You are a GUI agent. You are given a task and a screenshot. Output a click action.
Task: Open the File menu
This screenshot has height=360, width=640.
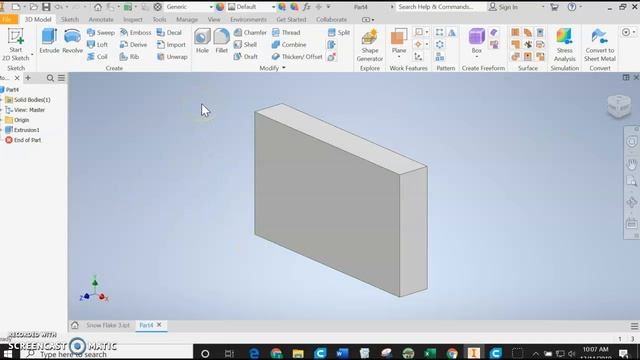click(x=8, y=19)
